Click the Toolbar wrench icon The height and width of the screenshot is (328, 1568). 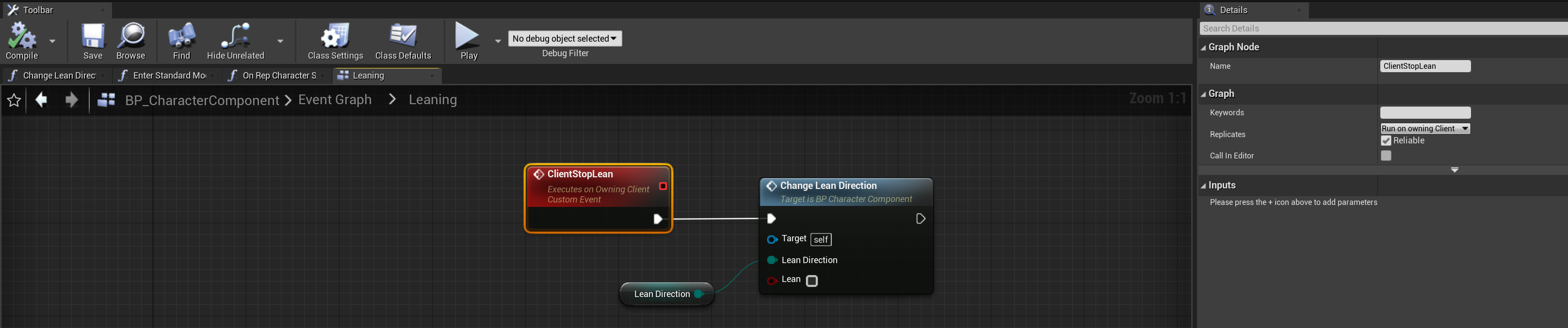point(13,10)
